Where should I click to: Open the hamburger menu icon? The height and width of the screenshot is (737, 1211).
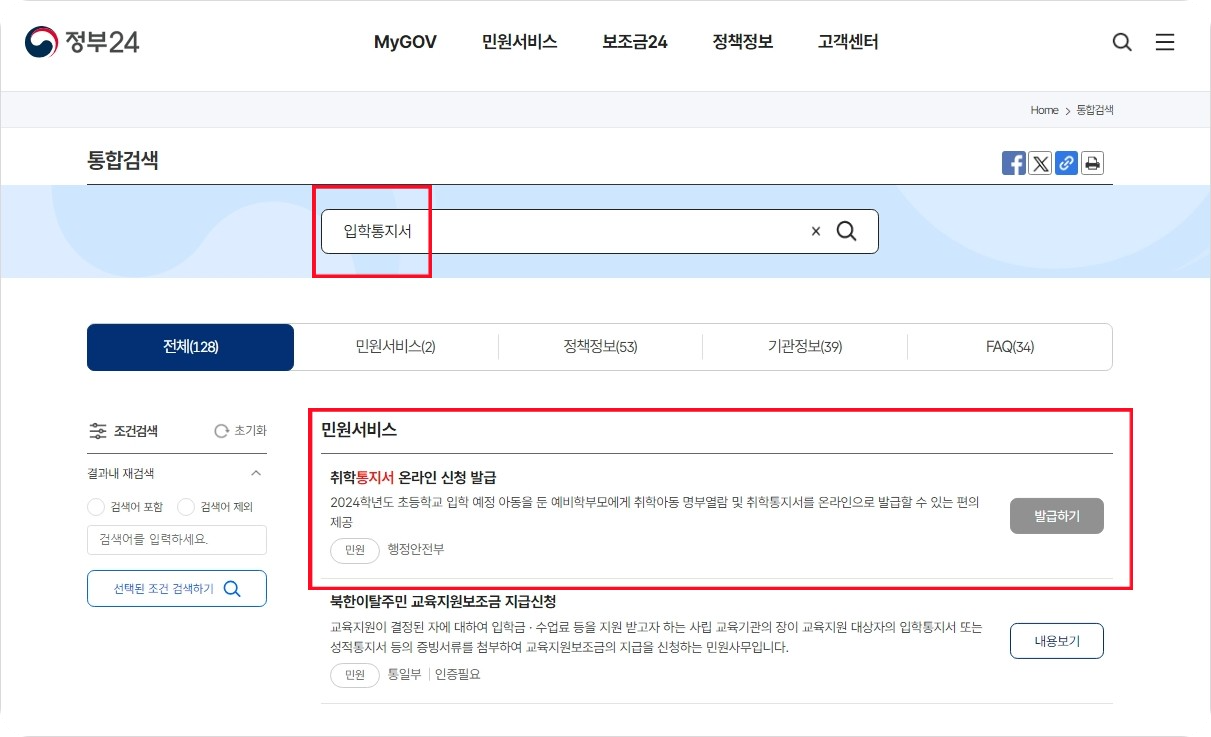(x=1165, y=42)
